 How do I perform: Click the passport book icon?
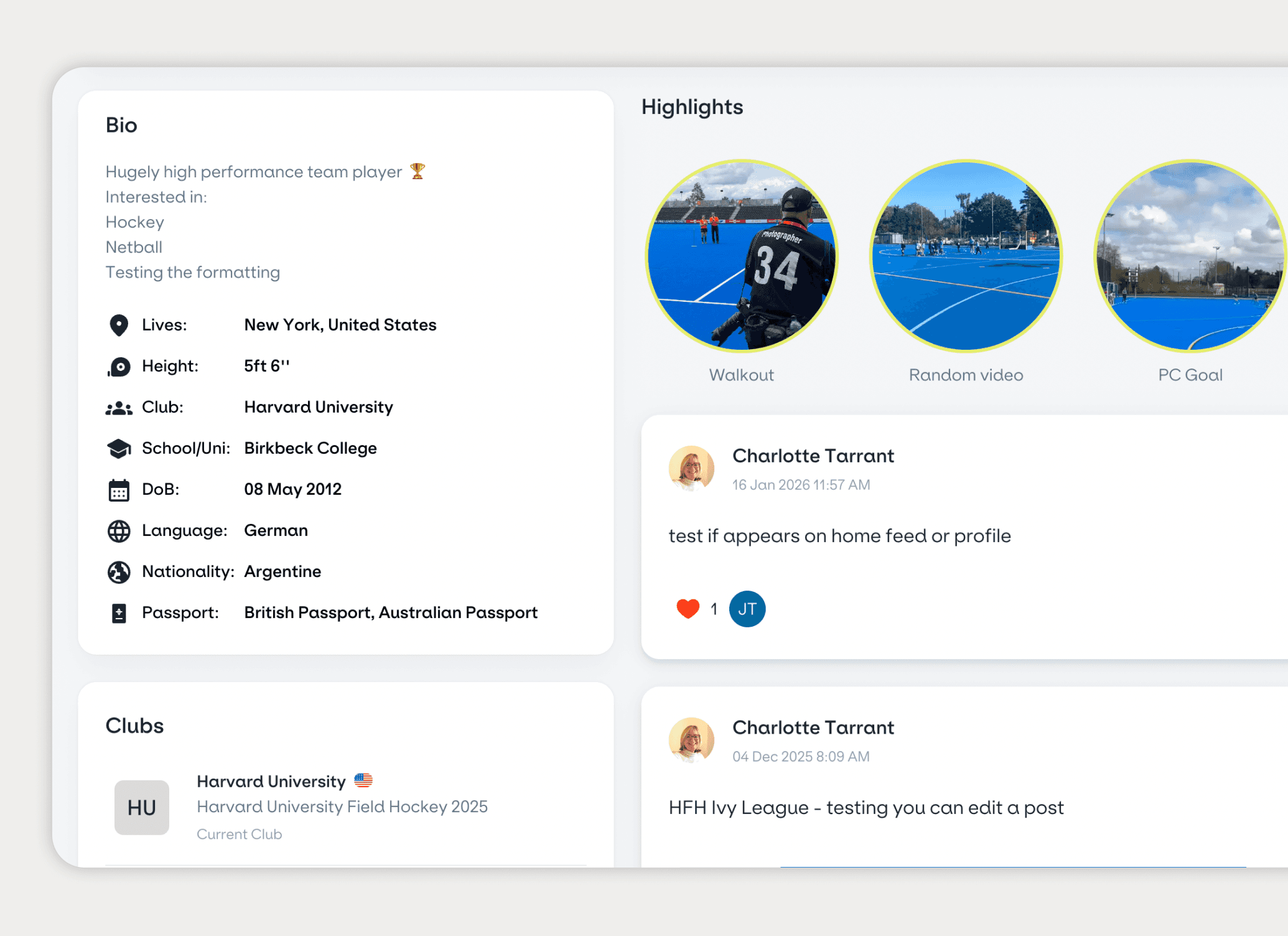119,614
